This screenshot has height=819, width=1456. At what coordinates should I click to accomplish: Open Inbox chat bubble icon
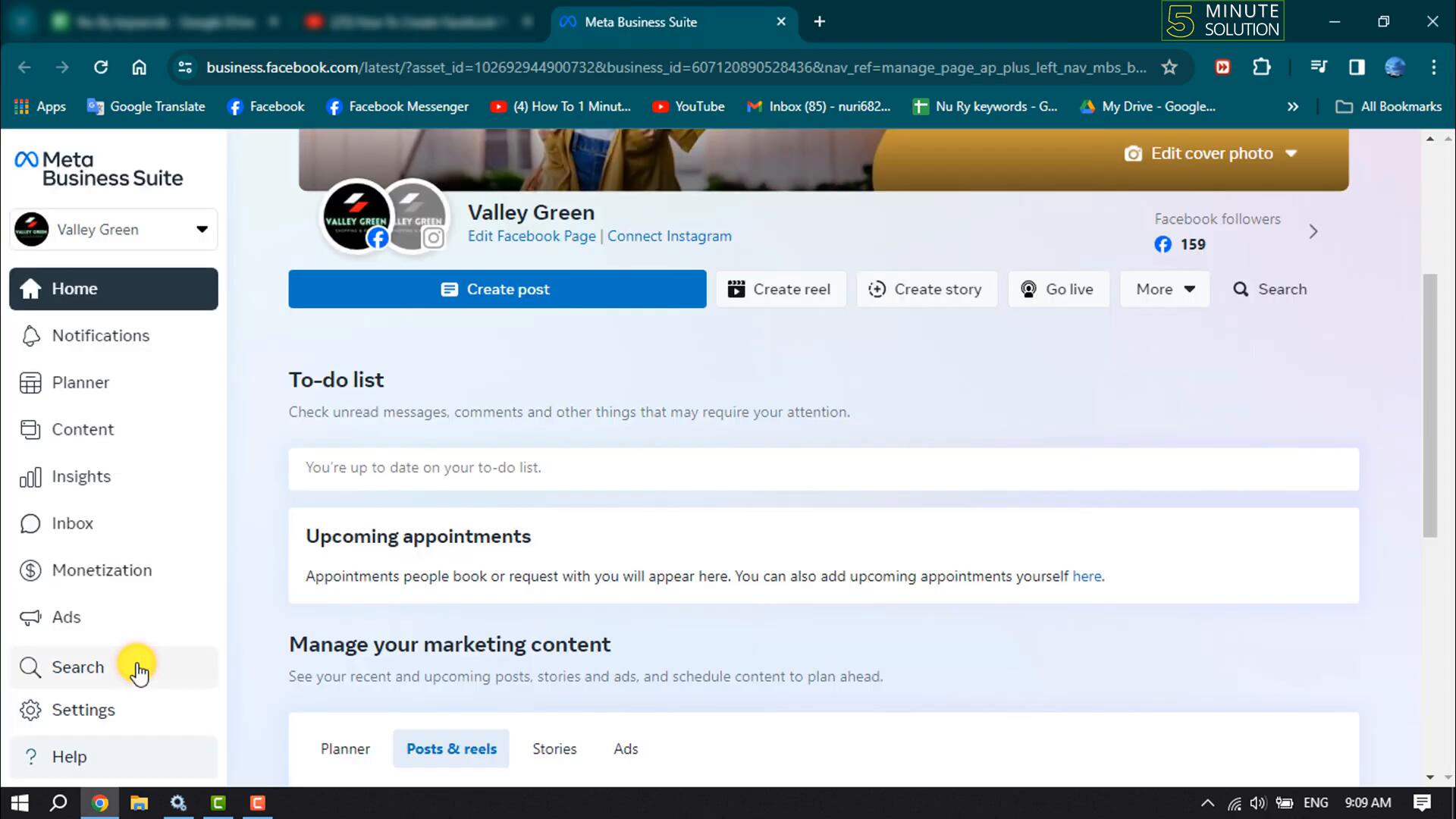pyautogui.click(x=30, y=524)
